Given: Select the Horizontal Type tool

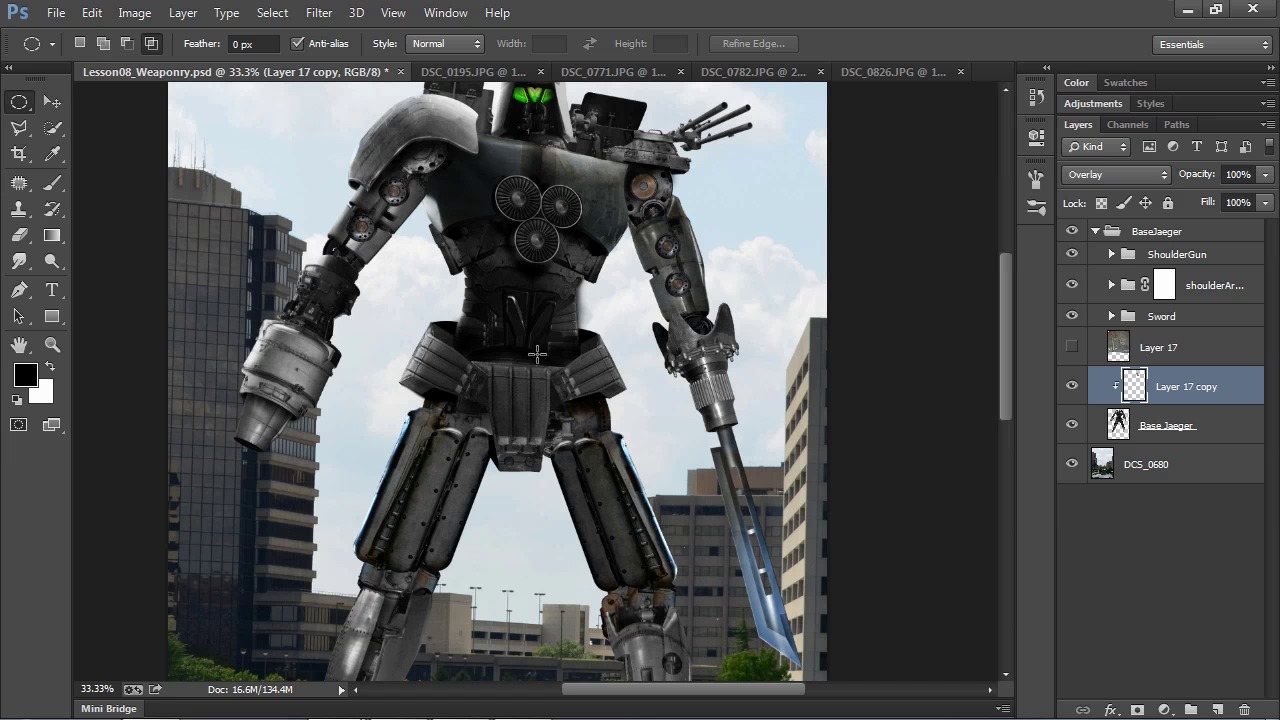Looking at the screenshot, I should 52,290.
